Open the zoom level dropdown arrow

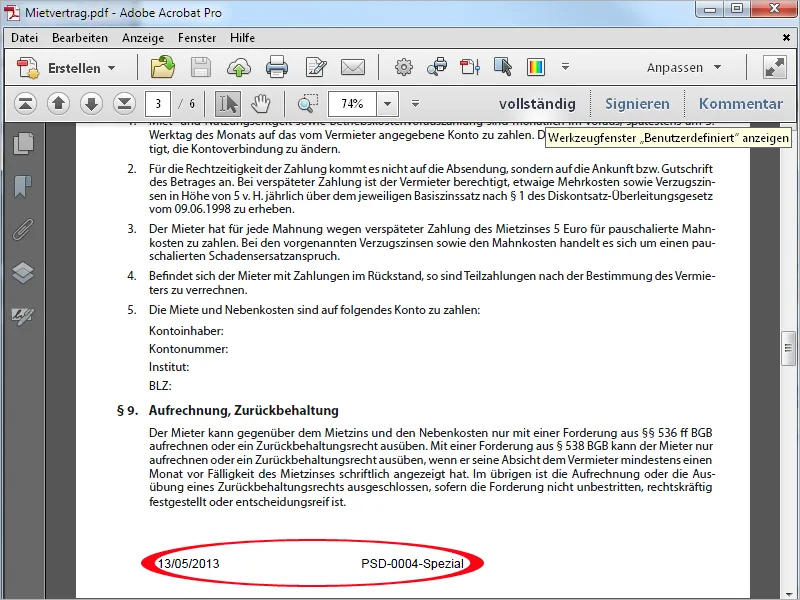tap(388, 104)
